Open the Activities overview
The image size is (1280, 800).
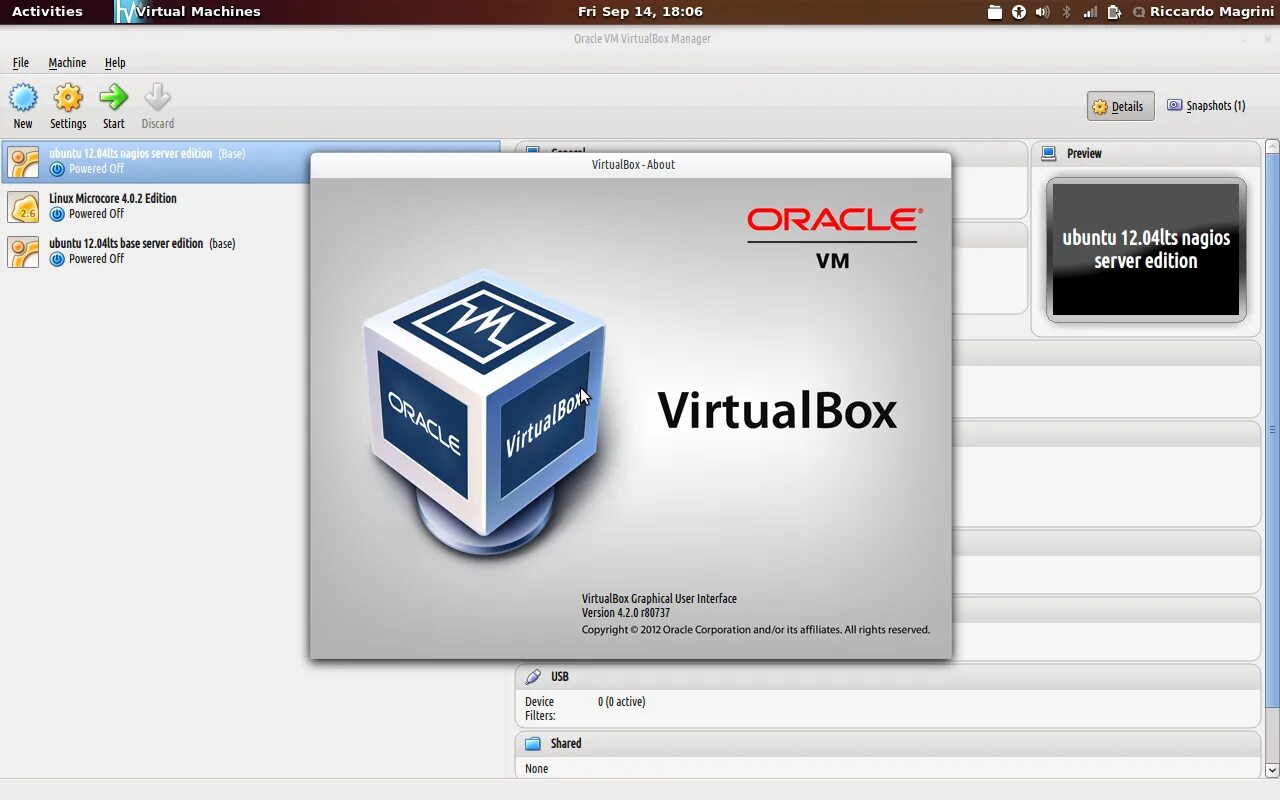pyautogui.click(x=47, y=12)
